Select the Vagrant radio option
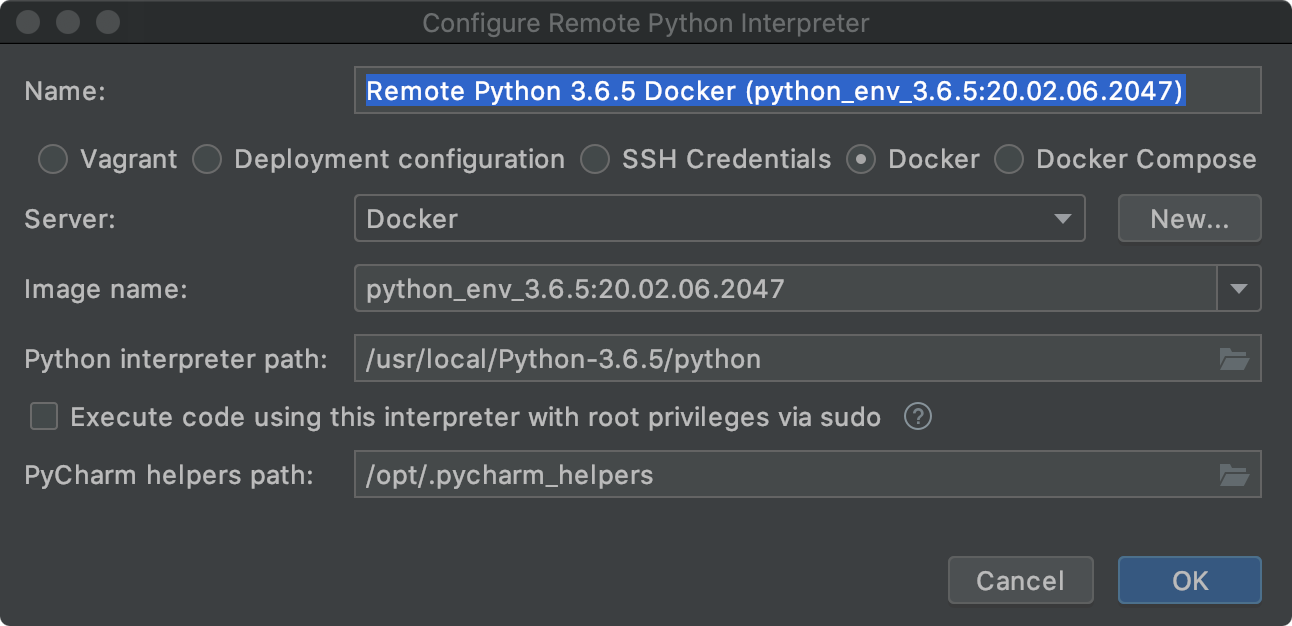 (53, 160)
